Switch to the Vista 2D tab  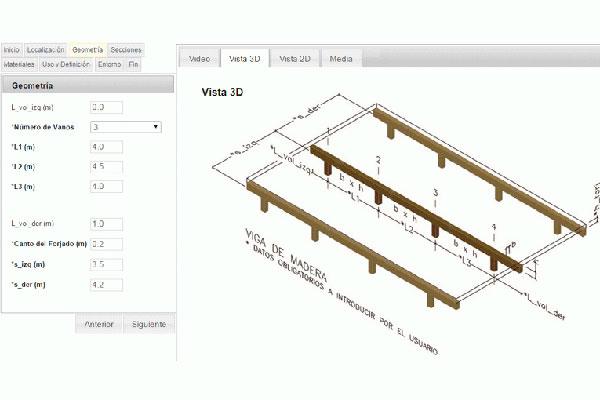pos(295,58)
